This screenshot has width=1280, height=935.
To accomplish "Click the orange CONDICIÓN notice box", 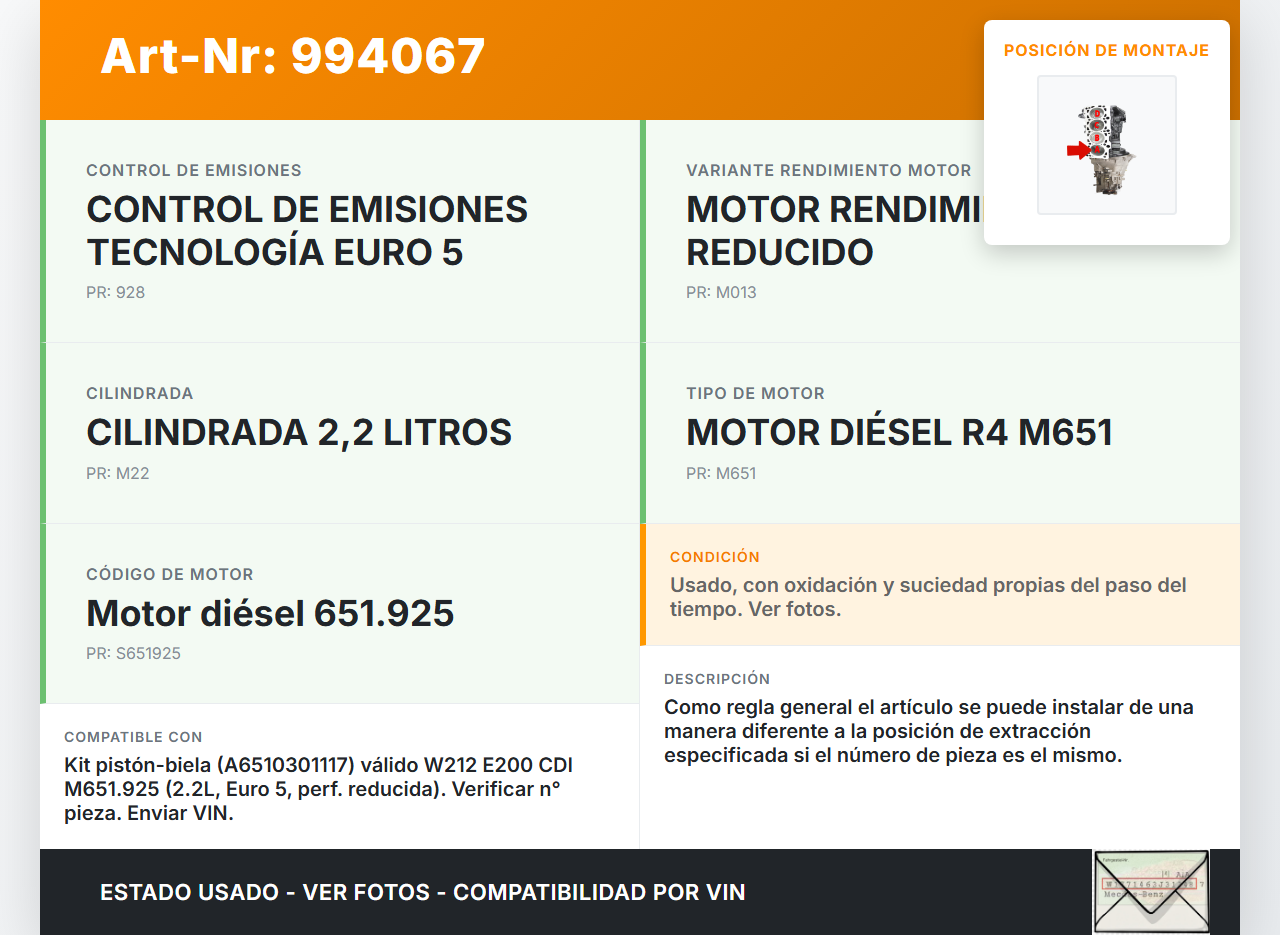I will (940, 584).
